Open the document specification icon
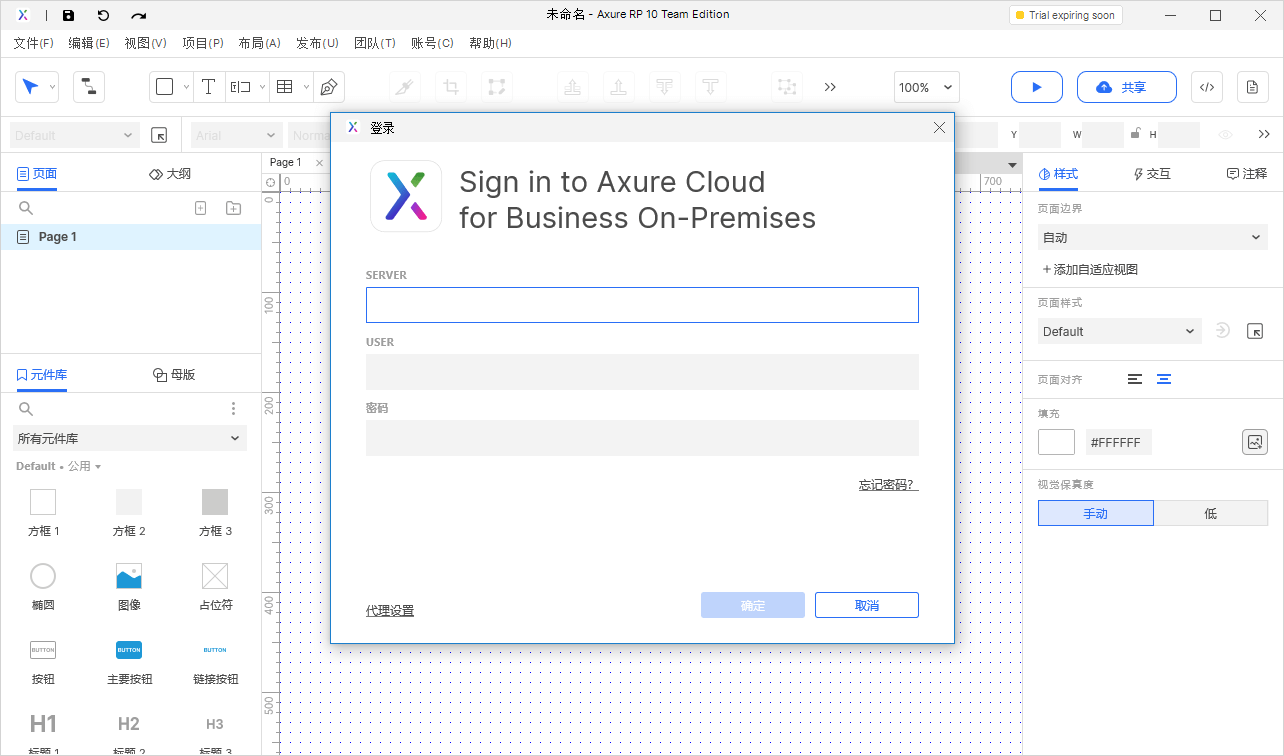Image resolution: width=1284 pixels, height=756 pixels. pos(1252,87)
